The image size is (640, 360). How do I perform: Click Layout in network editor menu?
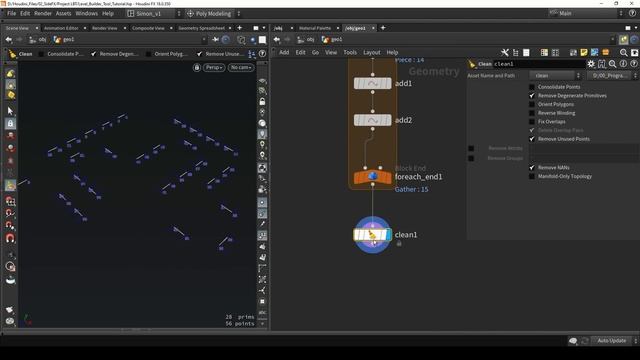pos(371,52)
